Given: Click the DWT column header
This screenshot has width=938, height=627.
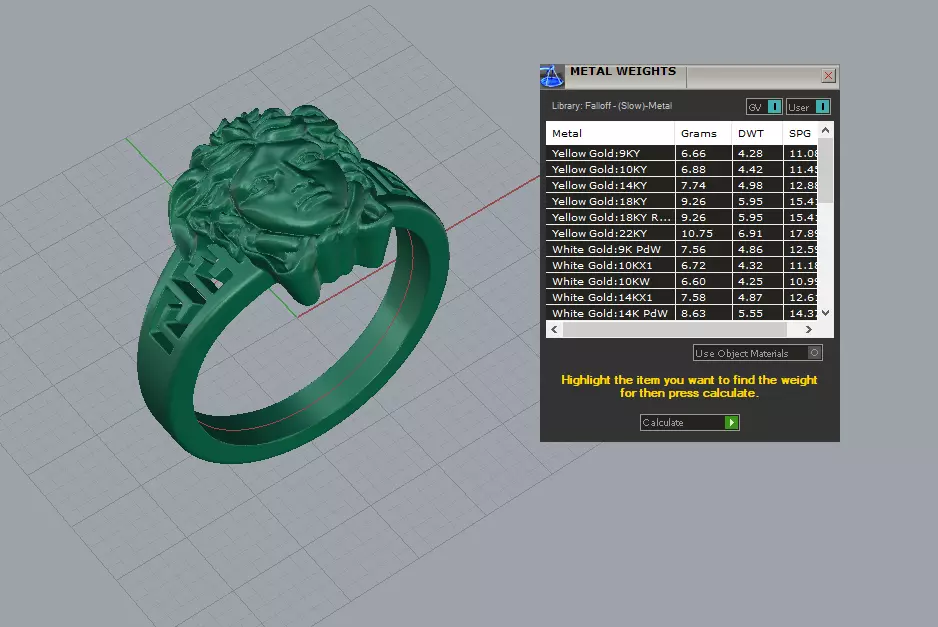Looking at the screenshot, I should pyautogui.click(x=757, y=133).
